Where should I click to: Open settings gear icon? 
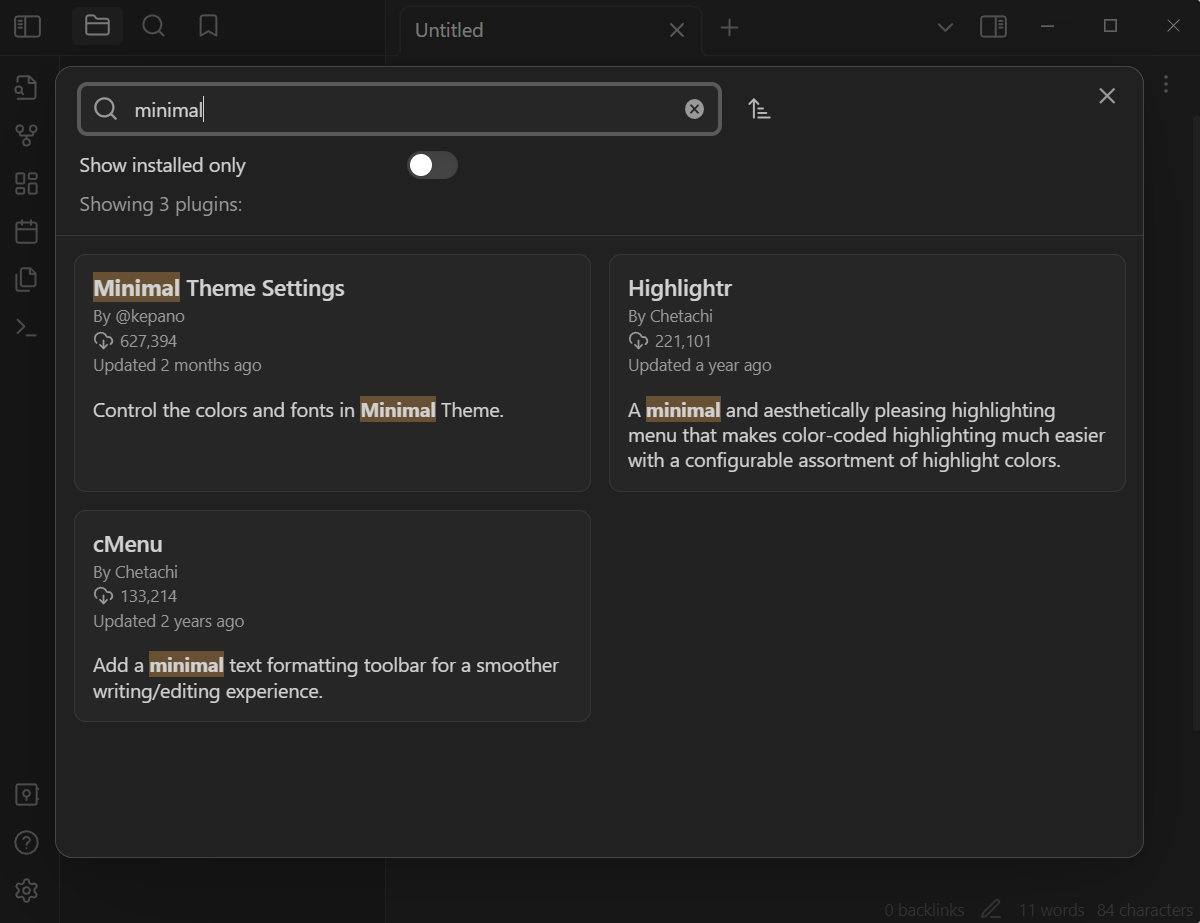pyautogui.click(x=27, y=890)
